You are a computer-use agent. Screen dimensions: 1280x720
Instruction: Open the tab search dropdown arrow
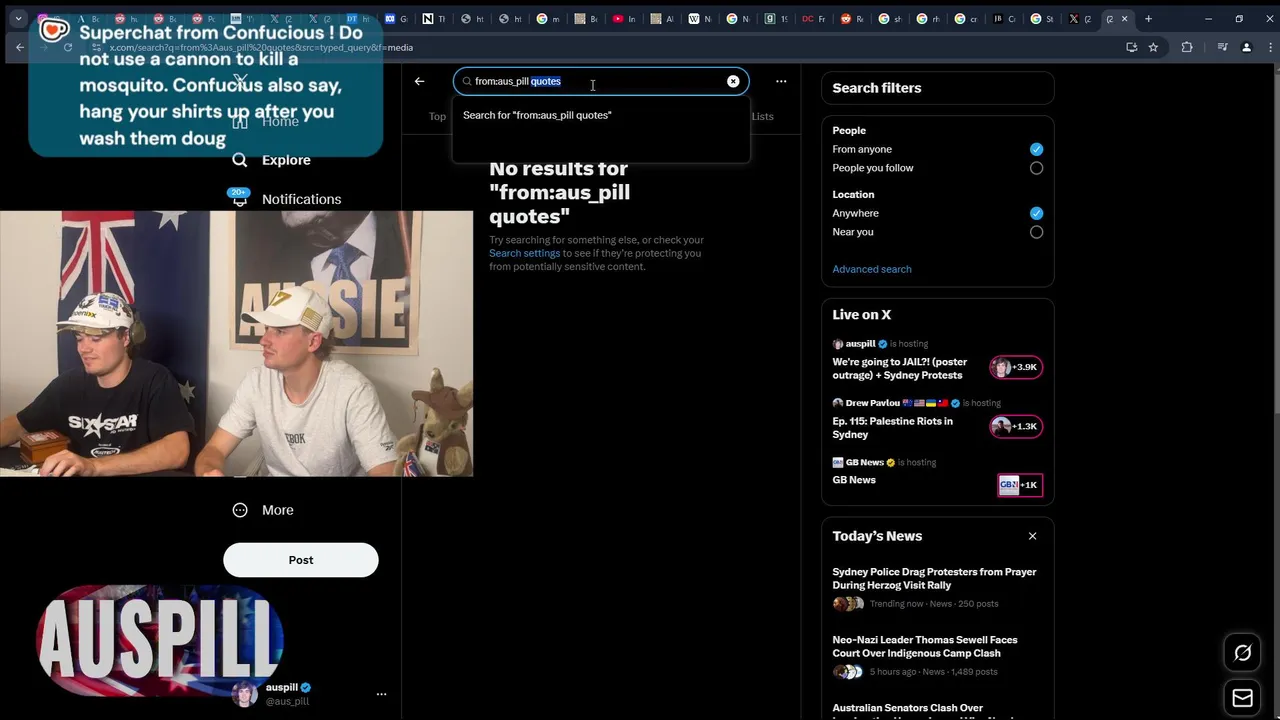[18, 19]
